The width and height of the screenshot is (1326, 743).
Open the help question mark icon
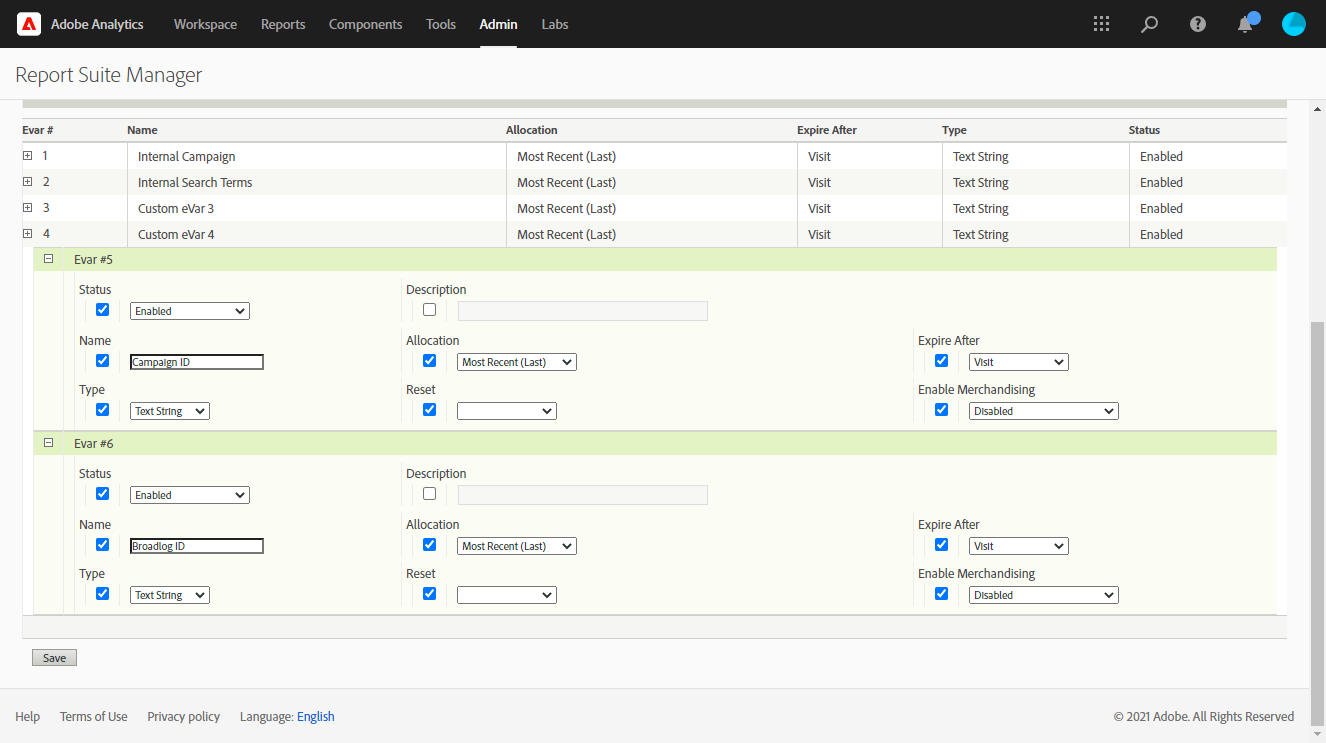[x=1197, y=24]
